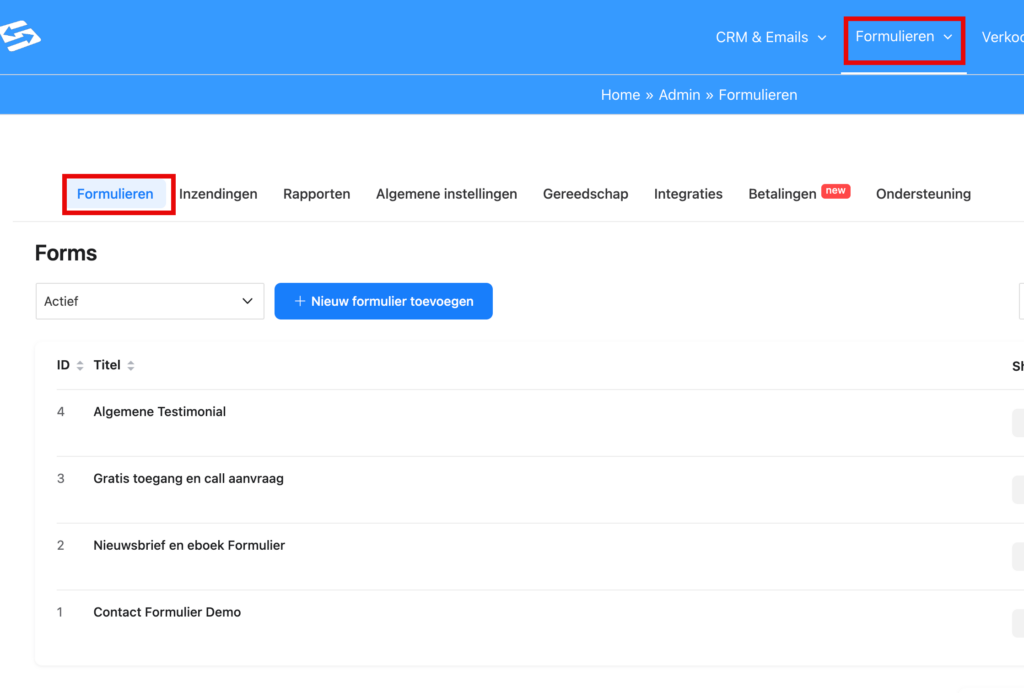Open the Contact Formulier Demo form

pyautogui.click(x=167, y=612)
